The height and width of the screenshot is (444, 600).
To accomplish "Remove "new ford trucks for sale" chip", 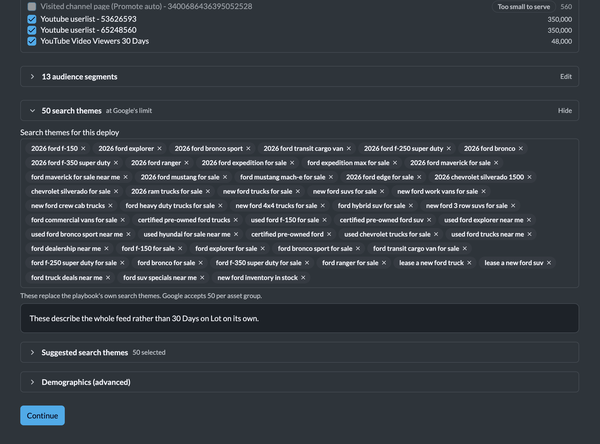I will point(298,191).
